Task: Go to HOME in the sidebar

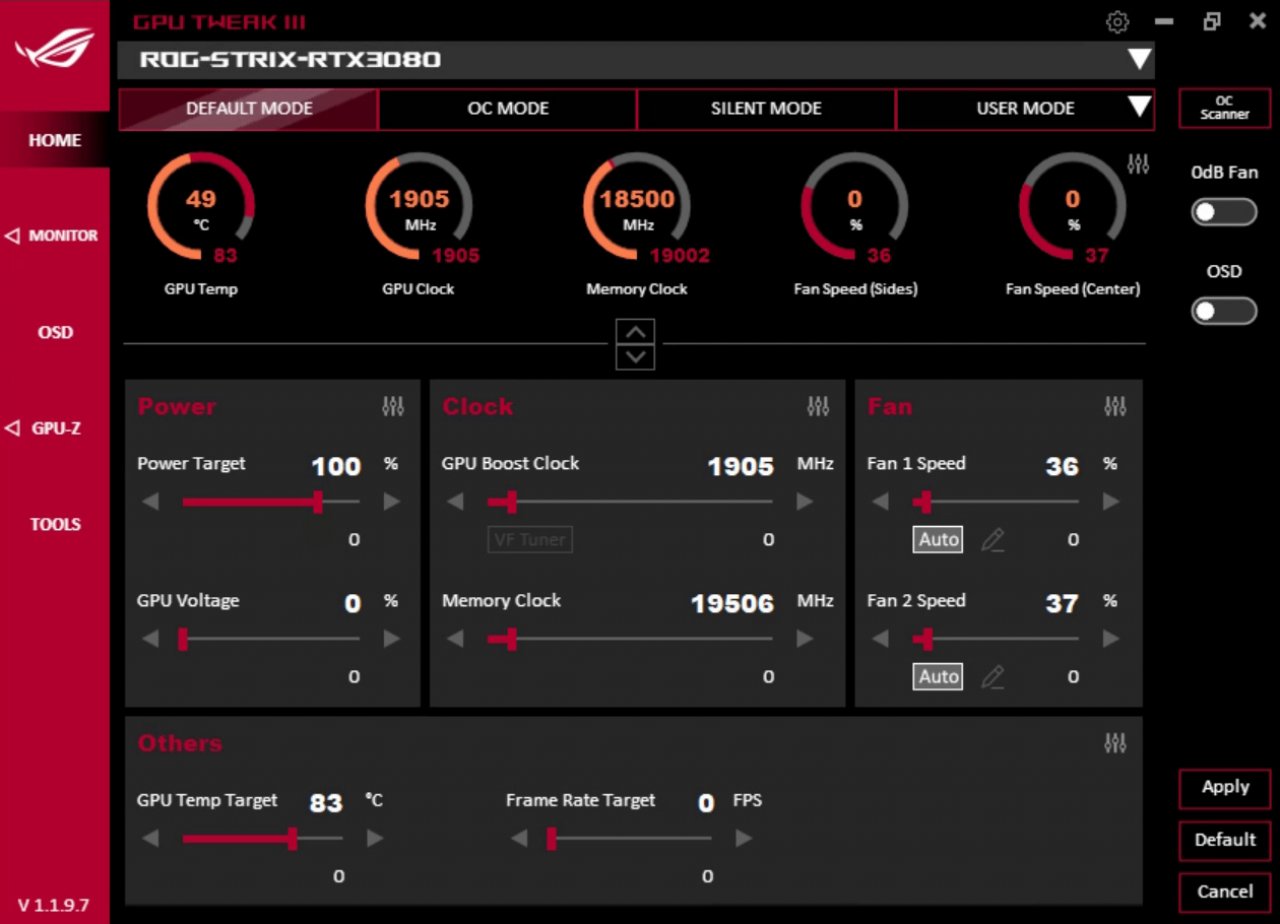Action: point(54,140)
